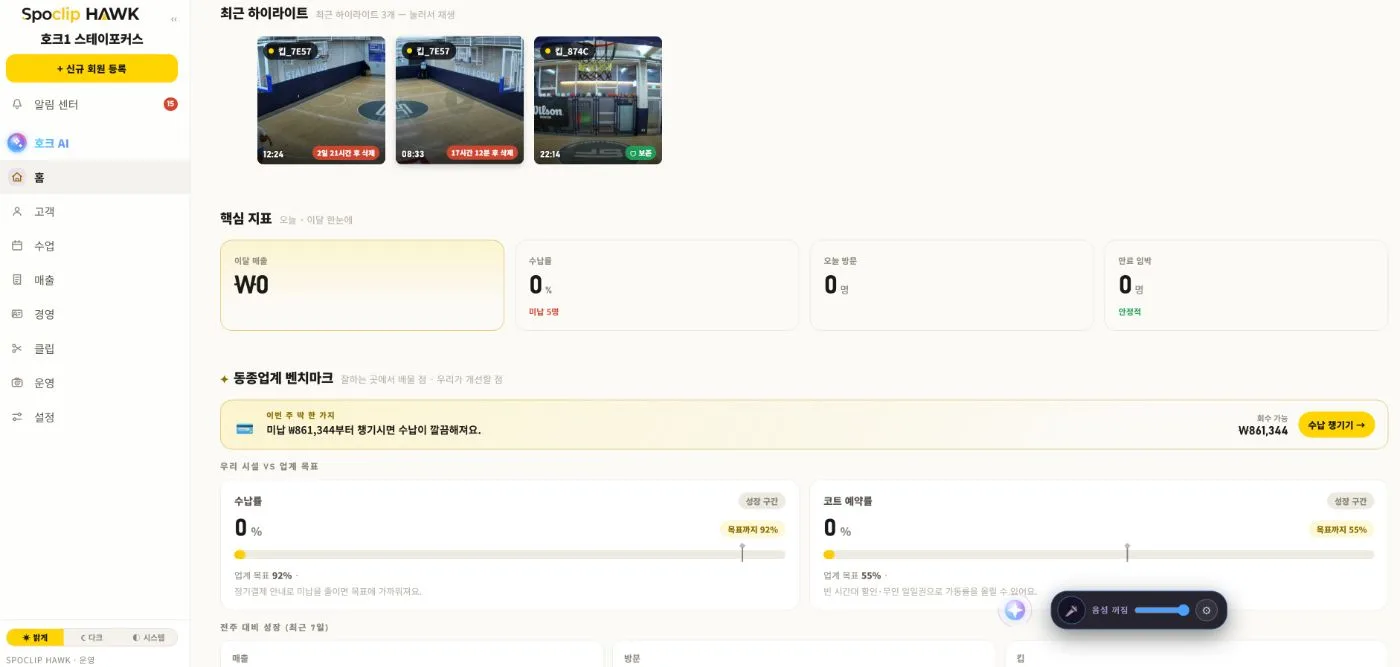Adjust the voice volume slider
Viewport: 1400px width, 667px height.
coord(1162,610)
